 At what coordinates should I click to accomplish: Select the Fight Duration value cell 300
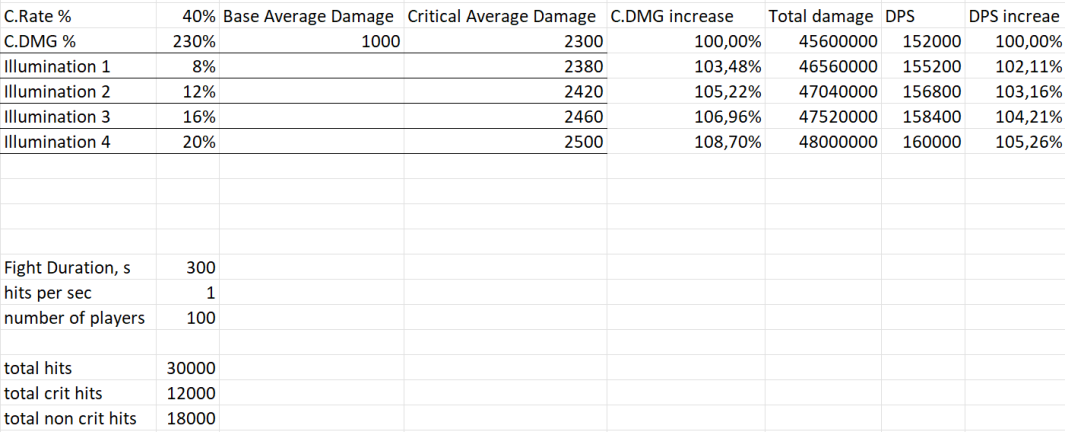click(201, 268)
